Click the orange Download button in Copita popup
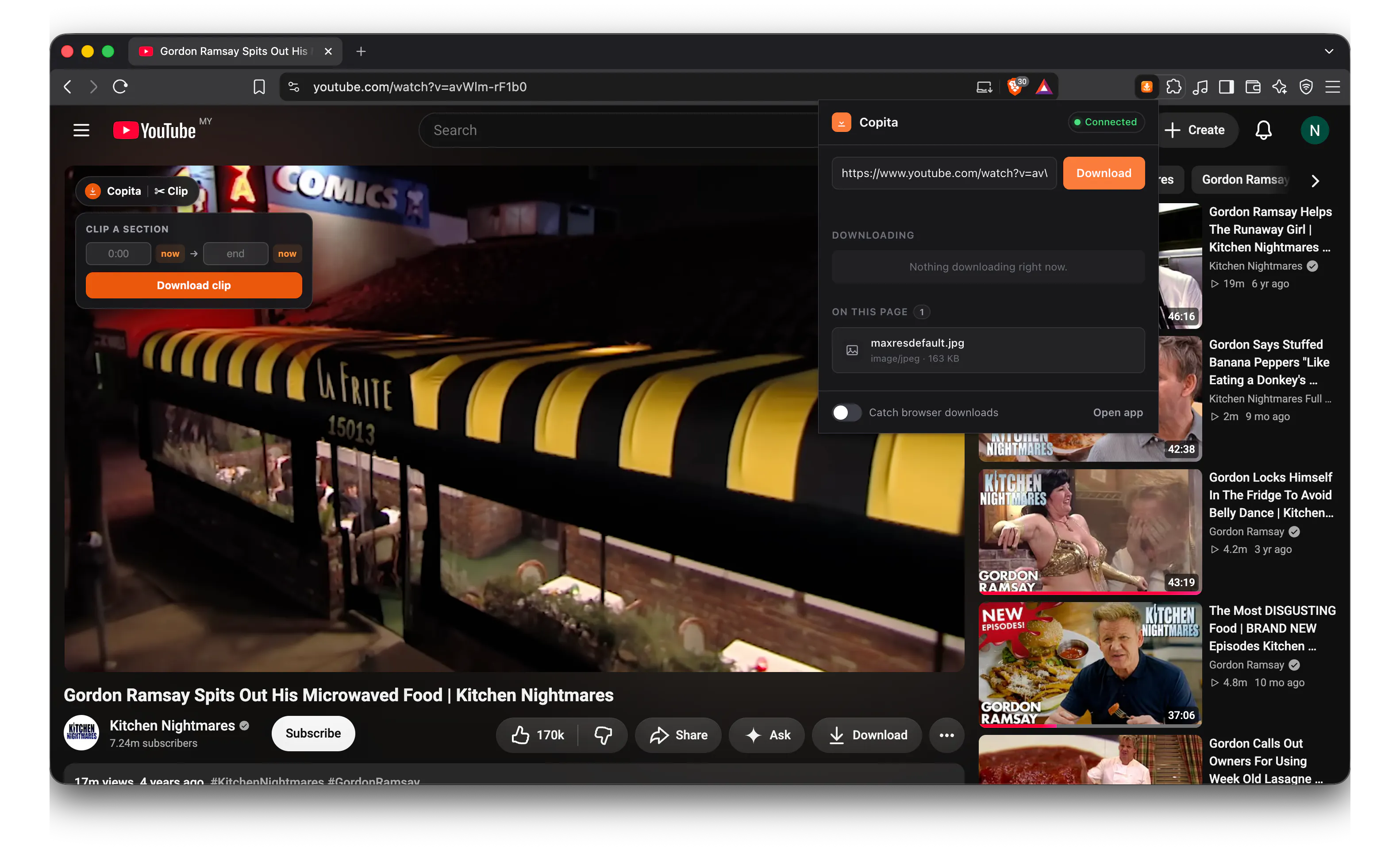1400x850 pixels. (1104, 173)
